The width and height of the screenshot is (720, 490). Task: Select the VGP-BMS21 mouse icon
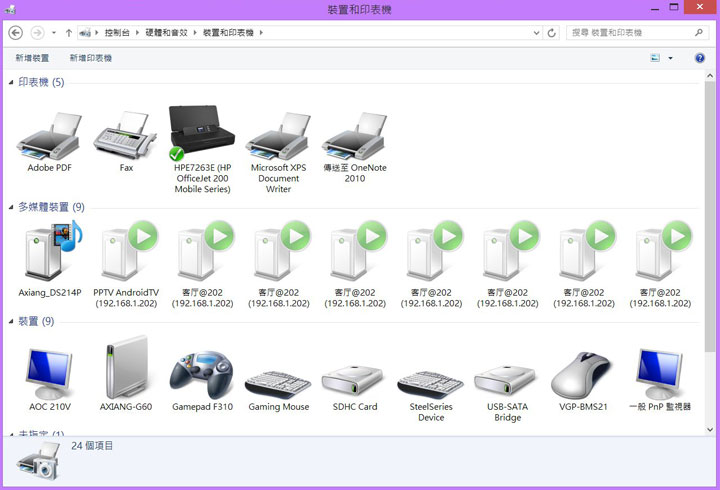[583, 376]
